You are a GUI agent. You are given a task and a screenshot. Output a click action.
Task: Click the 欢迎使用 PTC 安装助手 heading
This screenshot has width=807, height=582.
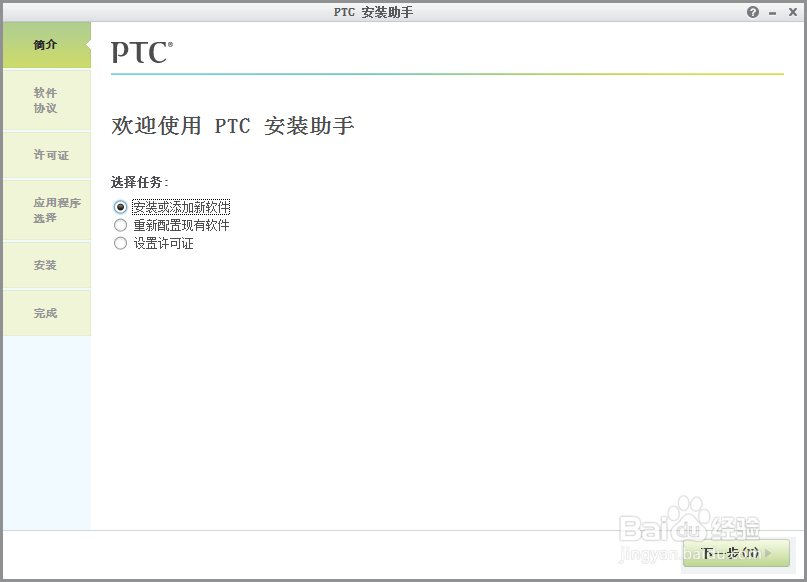(233, 126)
